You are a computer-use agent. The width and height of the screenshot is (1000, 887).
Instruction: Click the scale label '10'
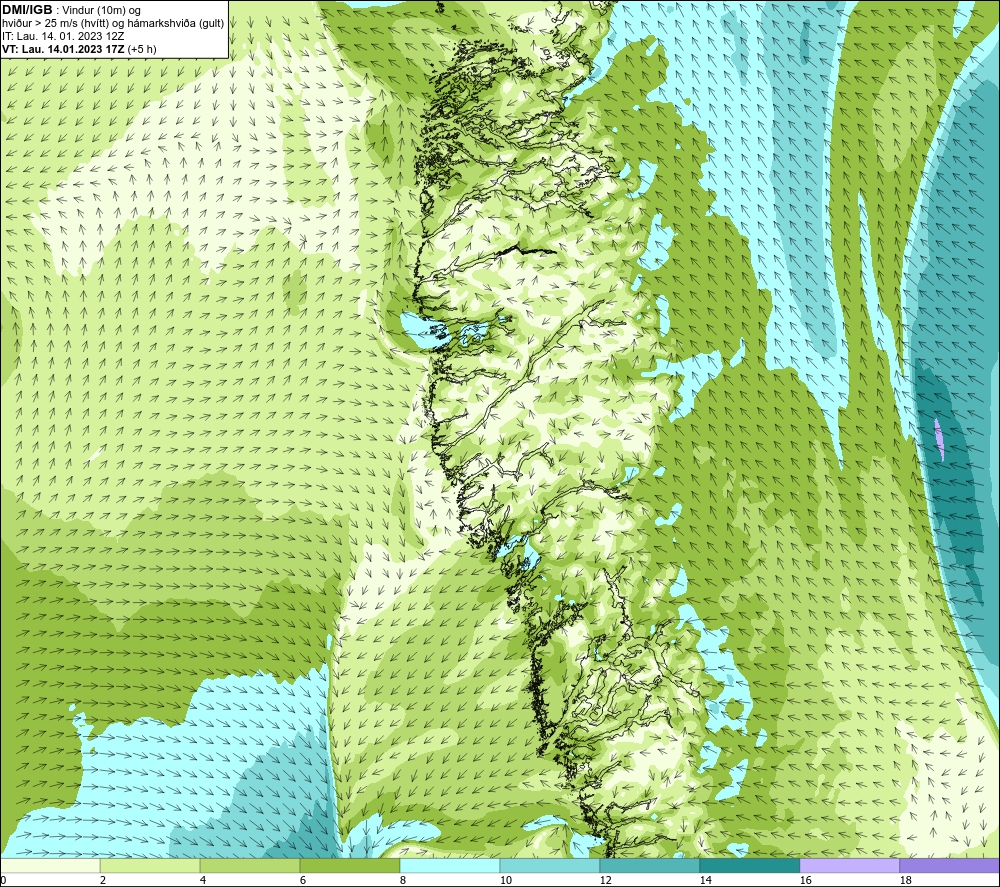pyautogui.click(x=505, y=880)
